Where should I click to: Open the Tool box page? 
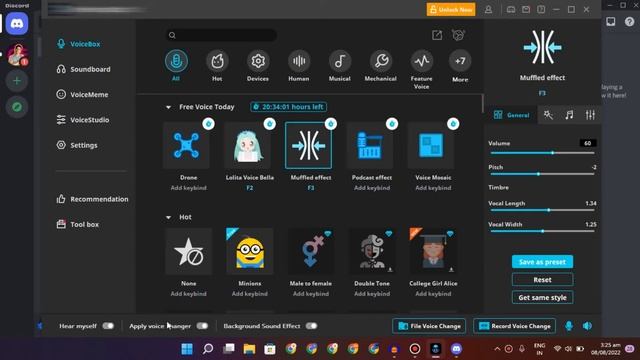78,224
